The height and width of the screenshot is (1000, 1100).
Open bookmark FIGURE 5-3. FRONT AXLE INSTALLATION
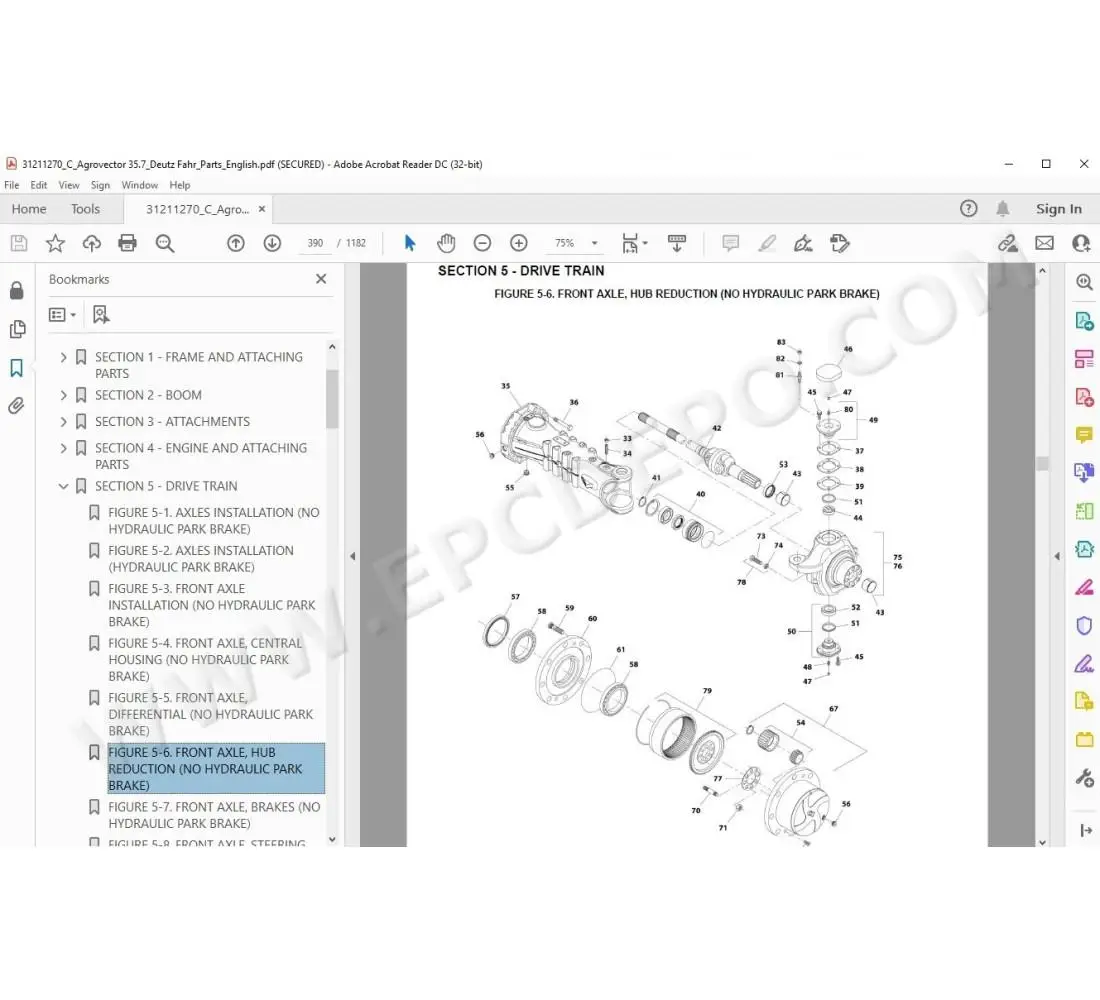tap(211, 605)
